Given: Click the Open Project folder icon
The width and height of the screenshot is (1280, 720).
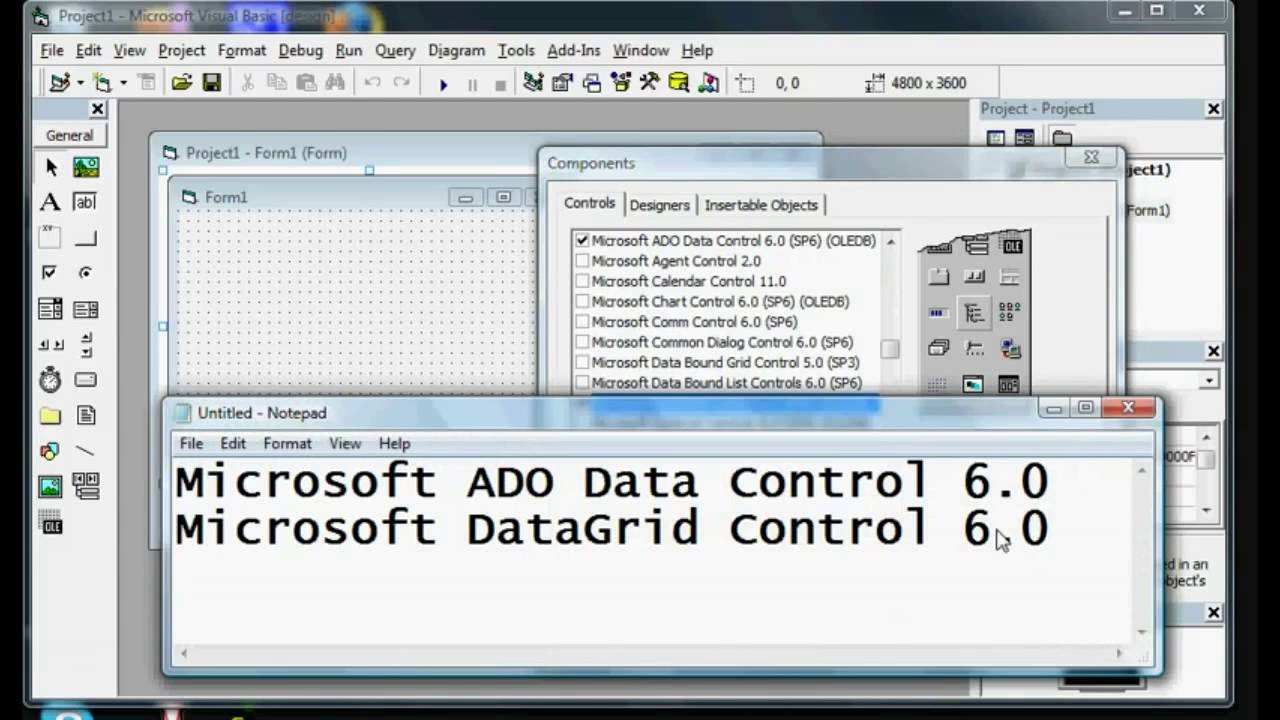Looking at the screenshot, I should tap(181, 83).
